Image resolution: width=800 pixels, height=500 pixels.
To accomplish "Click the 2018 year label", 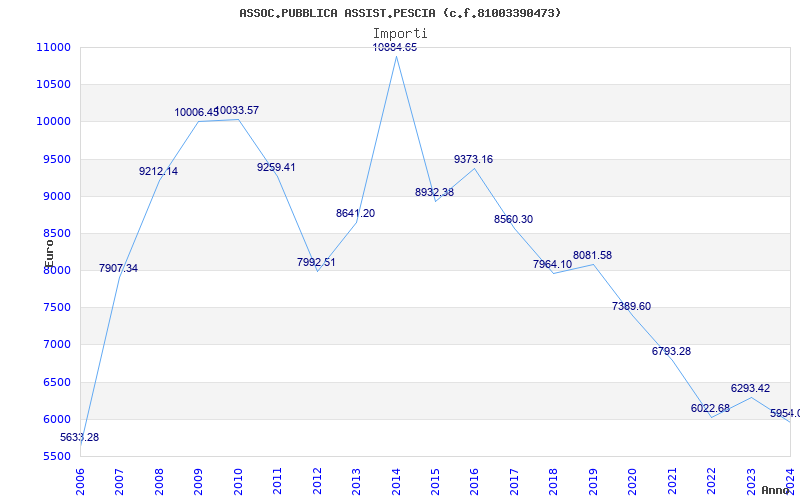I will [x=554, y=482].
